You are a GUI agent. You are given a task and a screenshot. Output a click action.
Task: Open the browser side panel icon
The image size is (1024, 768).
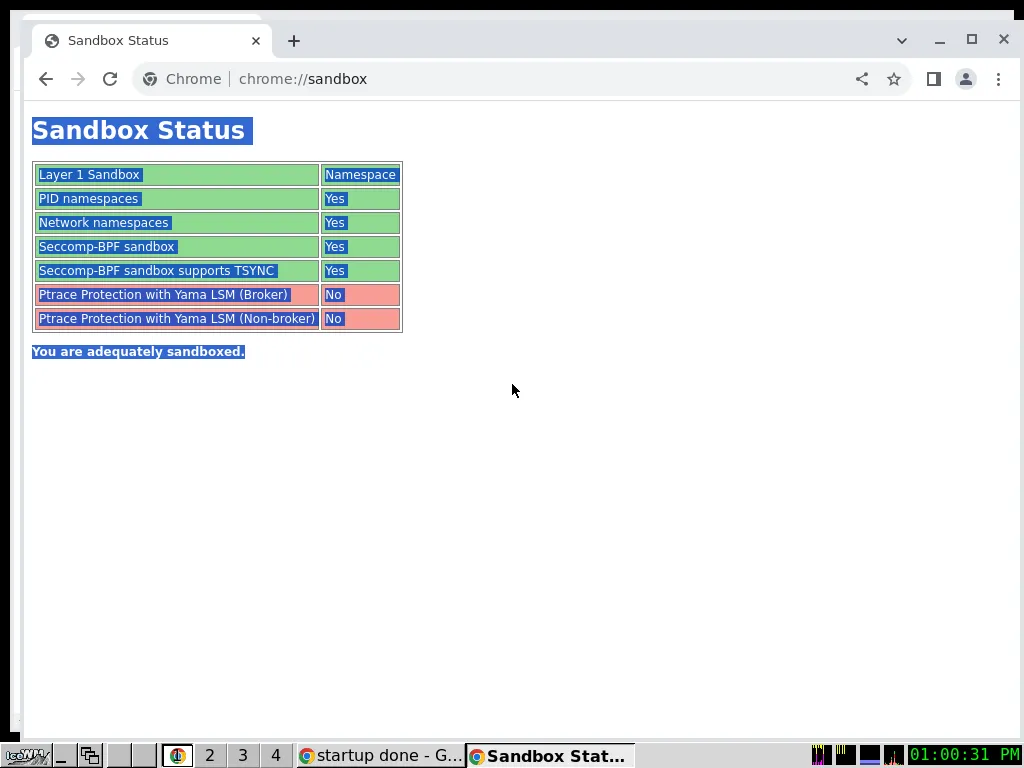[x=933, y=79]
